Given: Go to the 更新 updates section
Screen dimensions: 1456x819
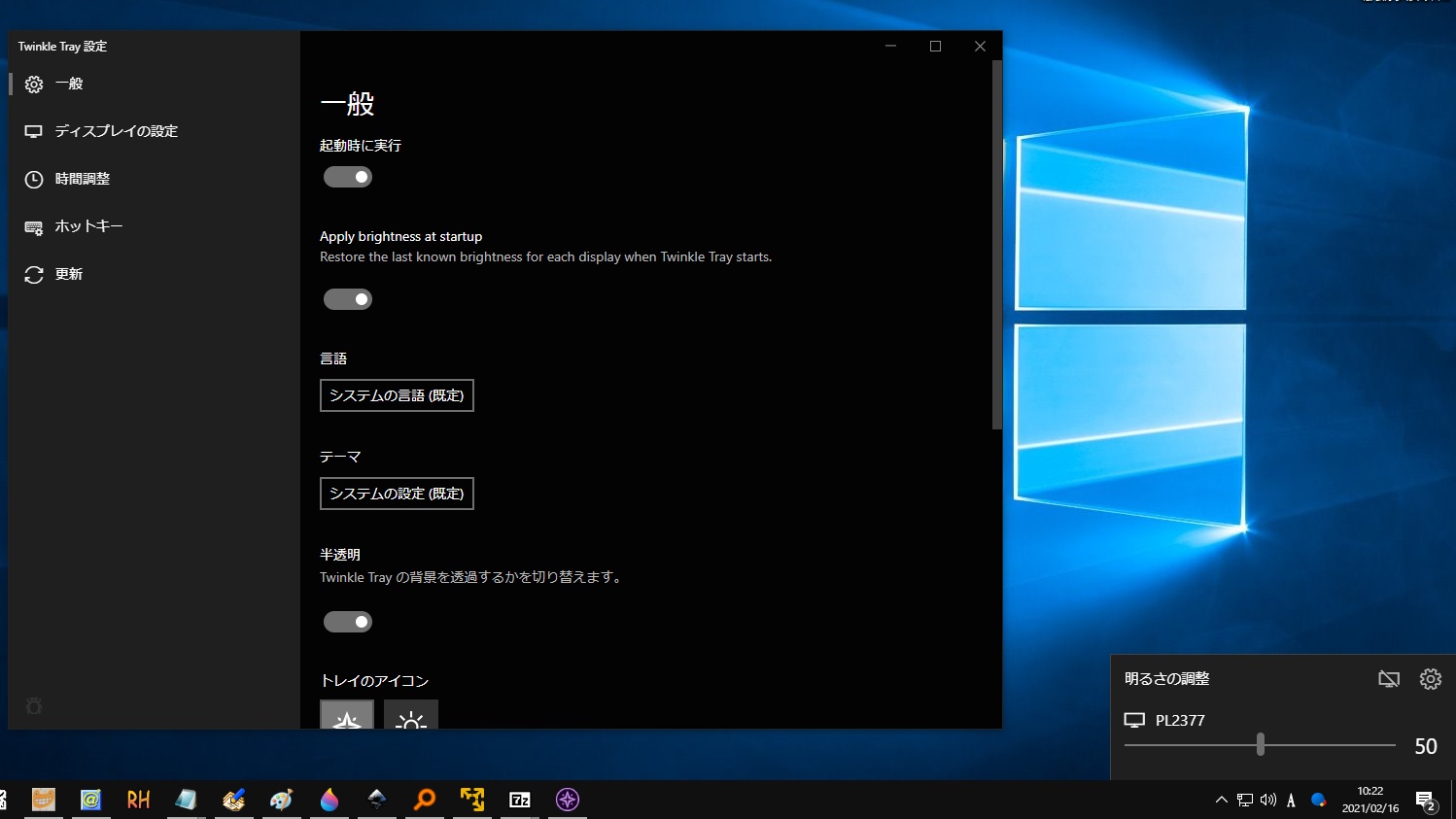Looking at the screenshot, I should 154,274.
